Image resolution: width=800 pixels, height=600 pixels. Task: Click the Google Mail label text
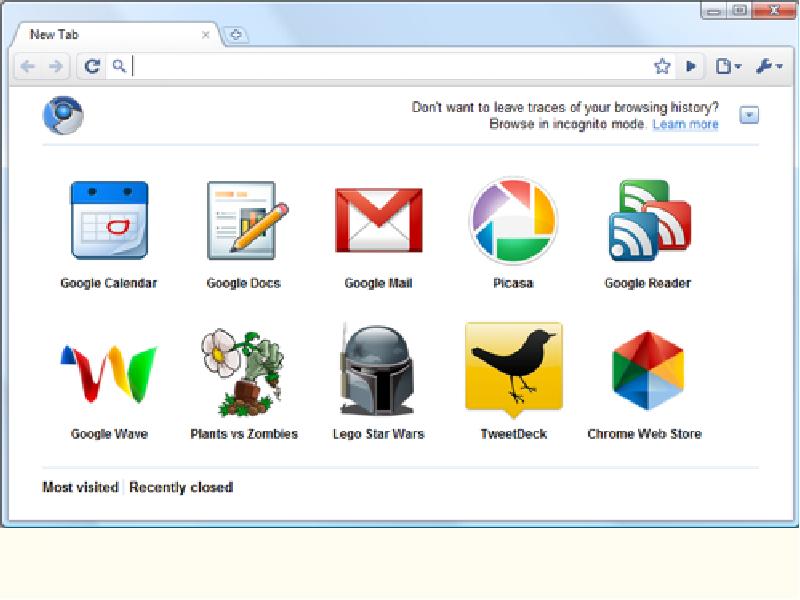[378, 283]
